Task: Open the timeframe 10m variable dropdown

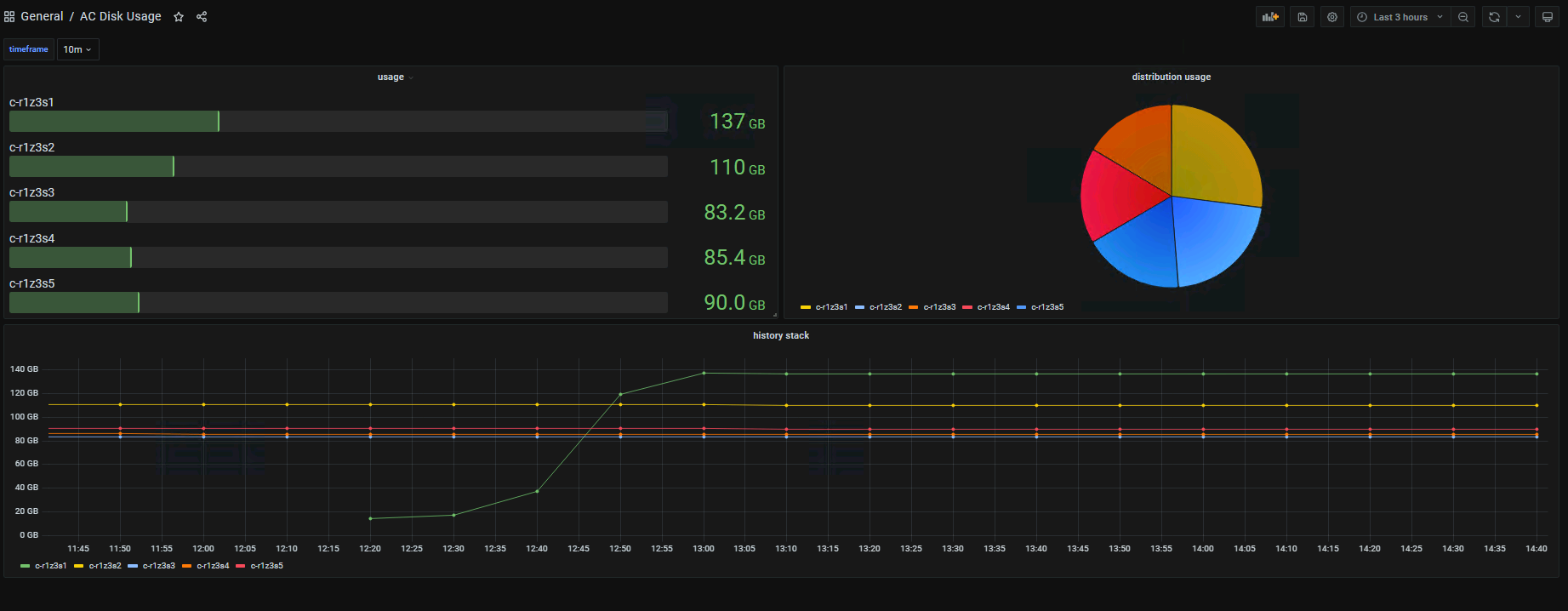Action: (77, 49)
